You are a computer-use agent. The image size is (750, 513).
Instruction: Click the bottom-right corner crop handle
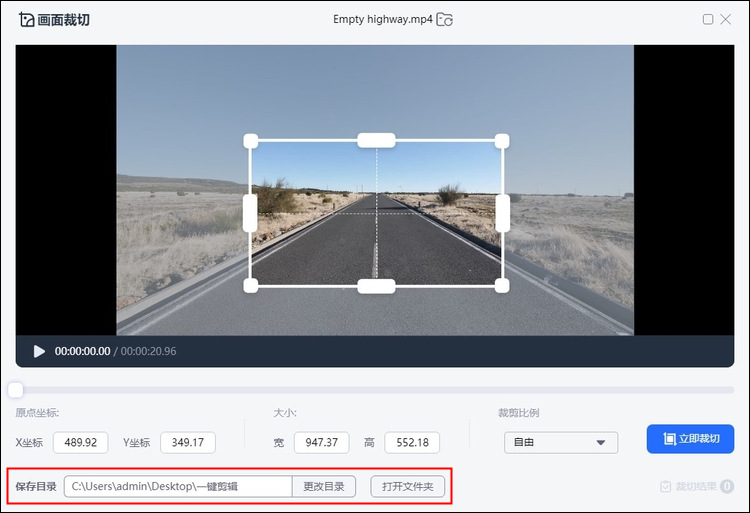tap(502, 286)
